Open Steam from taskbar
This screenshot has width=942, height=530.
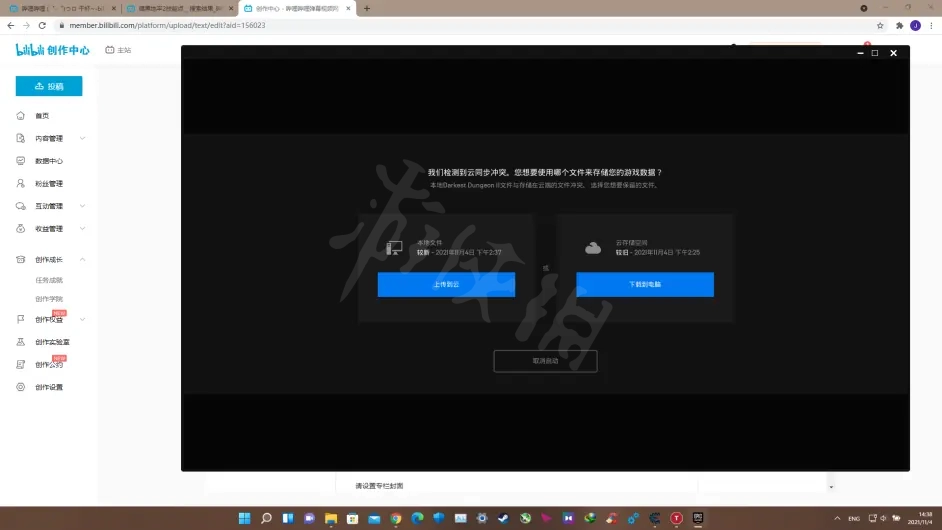503,518
